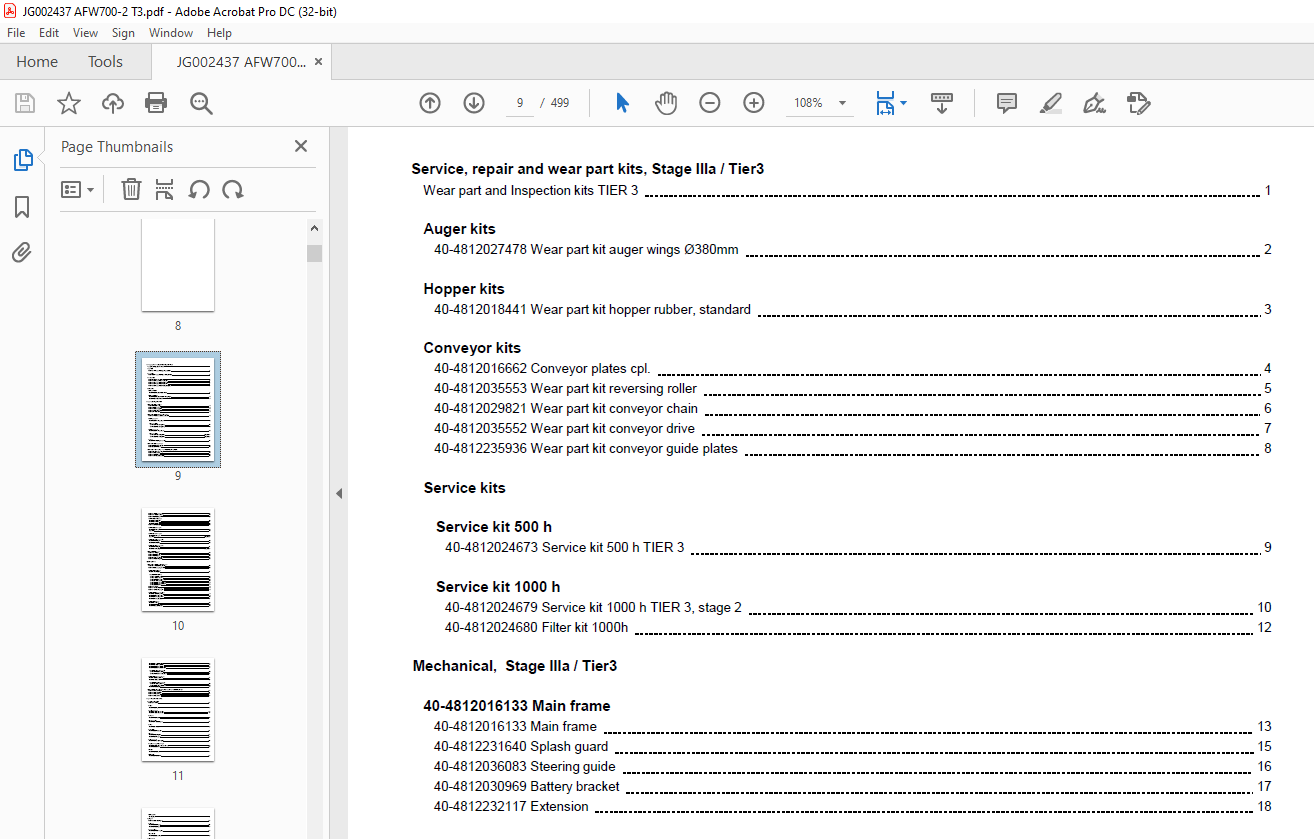Open the View menu
Viewport: 1314px width, 839px height.
click(x=85, y=33)
